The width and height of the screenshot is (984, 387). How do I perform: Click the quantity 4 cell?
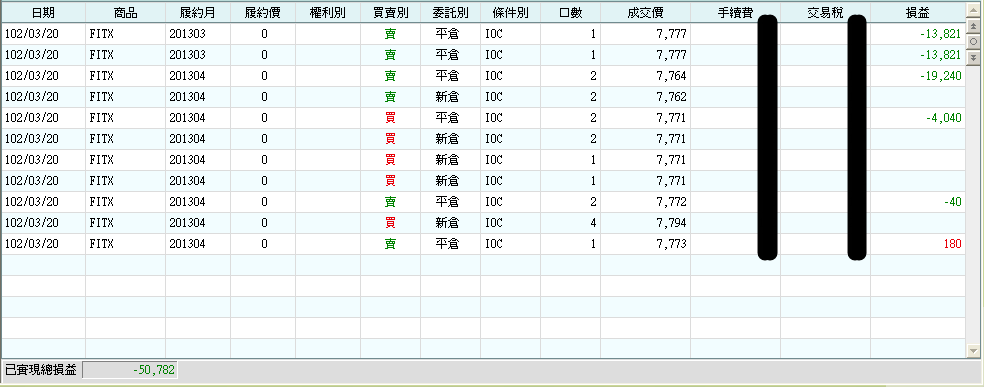pyautogui.click(x=570, y=223)
